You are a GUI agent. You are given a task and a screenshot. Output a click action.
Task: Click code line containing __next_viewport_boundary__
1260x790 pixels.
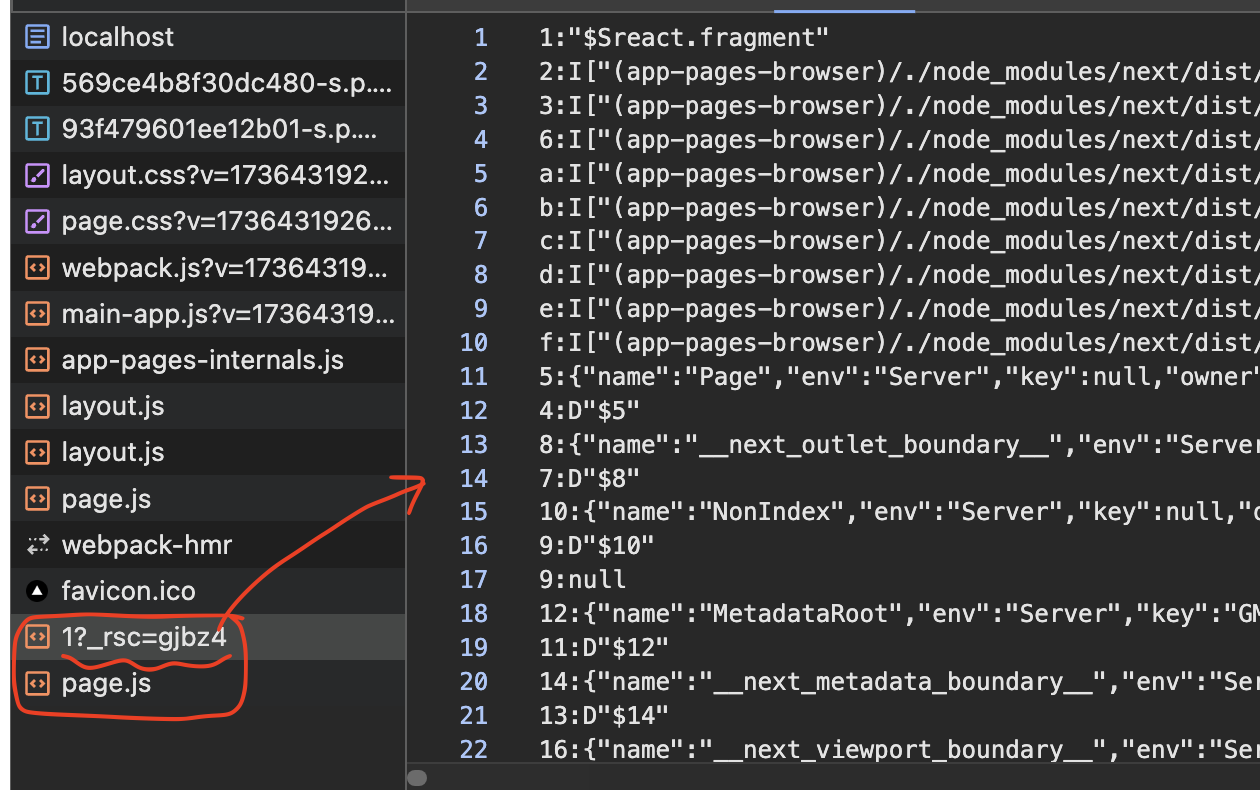(898, 750)
